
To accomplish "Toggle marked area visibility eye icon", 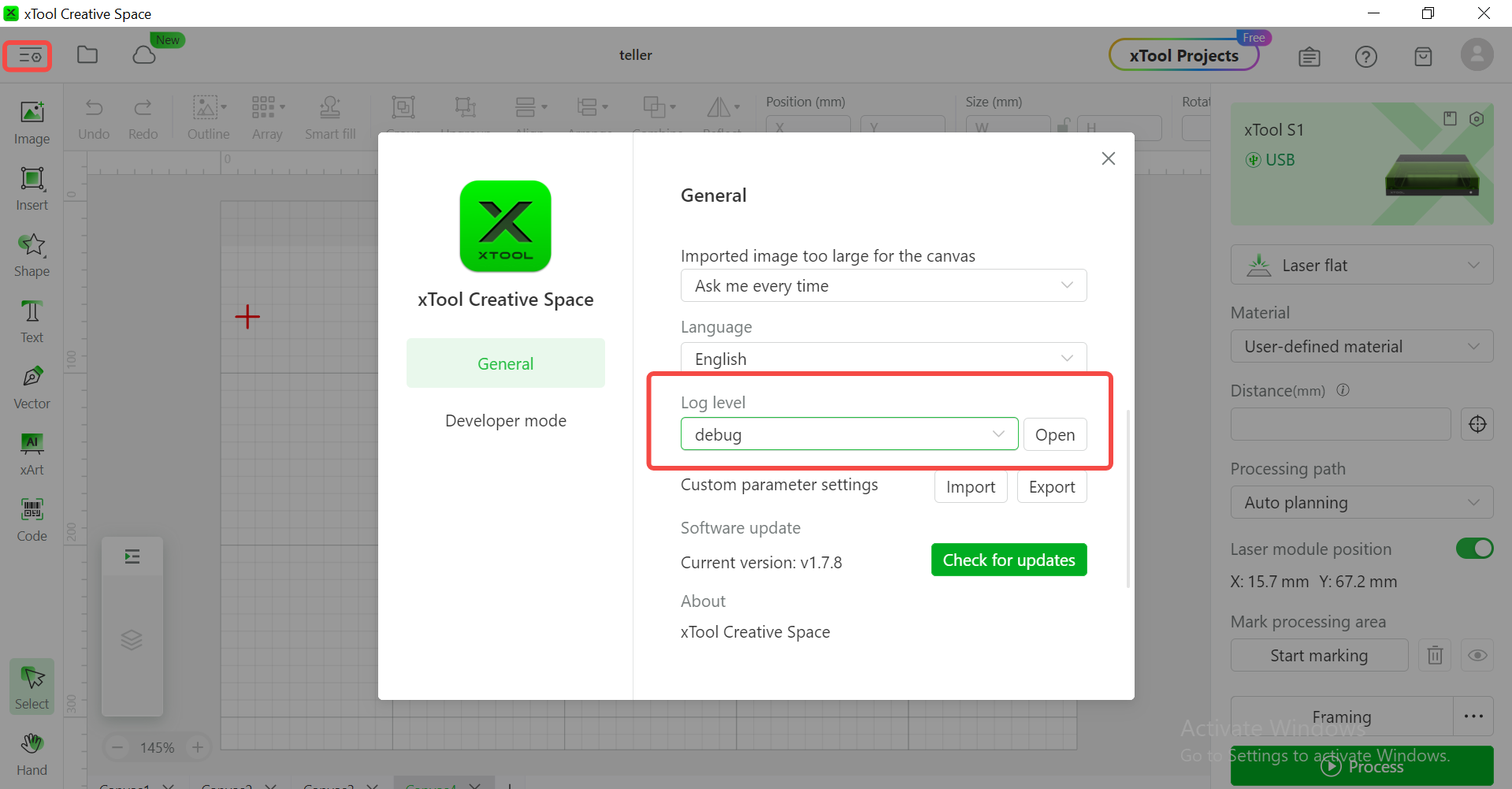I will tap(1477, 655).
